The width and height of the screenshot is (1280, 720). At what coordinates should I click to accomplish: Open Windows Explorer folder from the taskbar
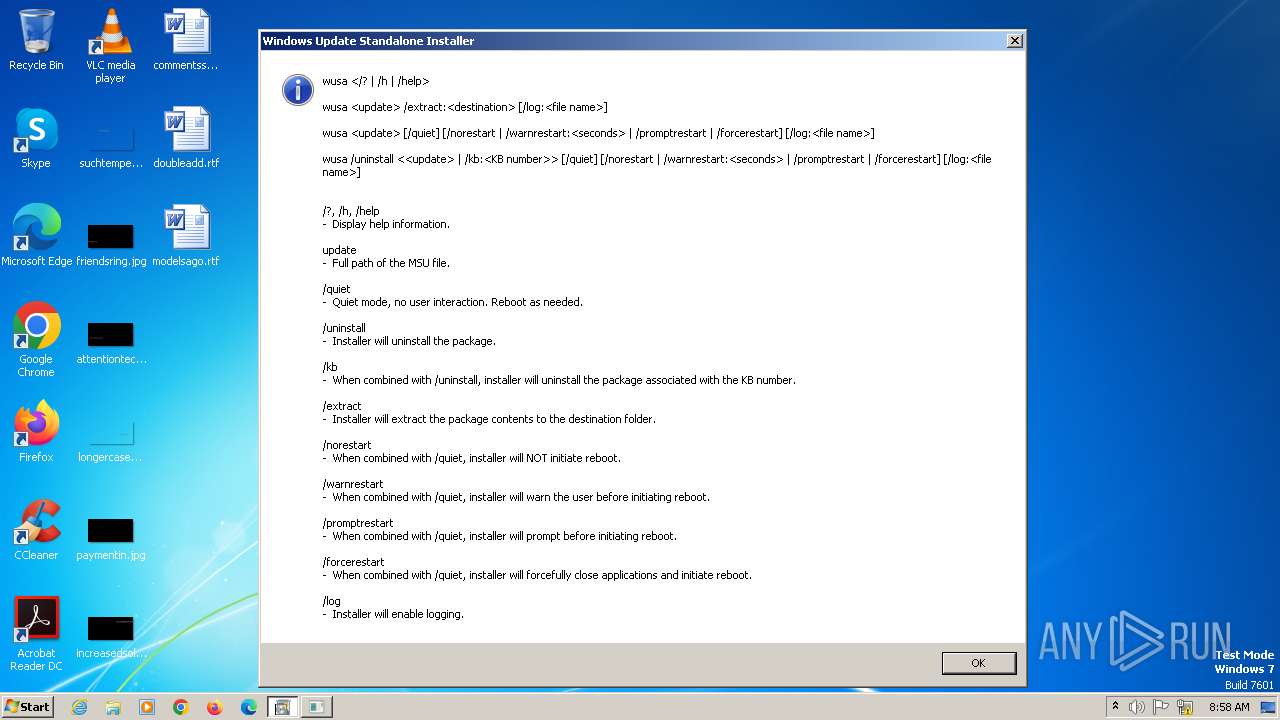(113, 707)
